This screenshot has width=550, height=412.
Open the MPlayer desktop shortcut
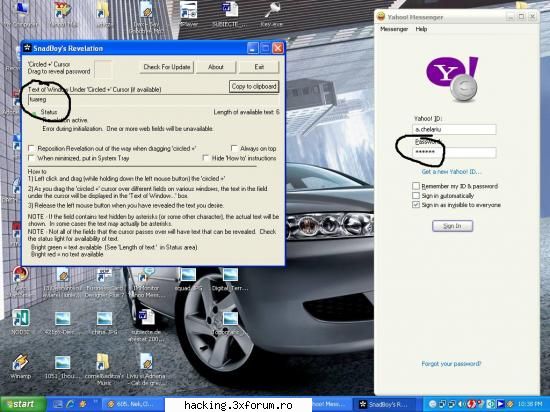188,14
